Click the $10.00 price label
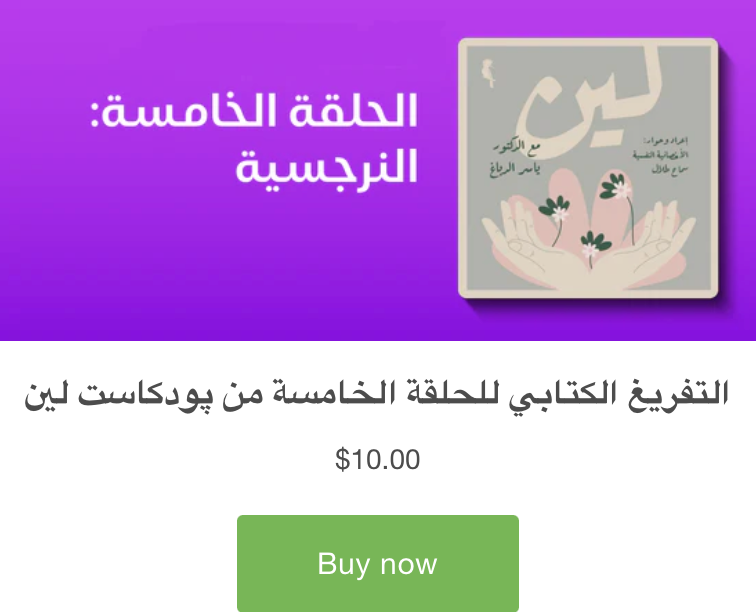Viewport: 756px width, 612px height. 378,459
